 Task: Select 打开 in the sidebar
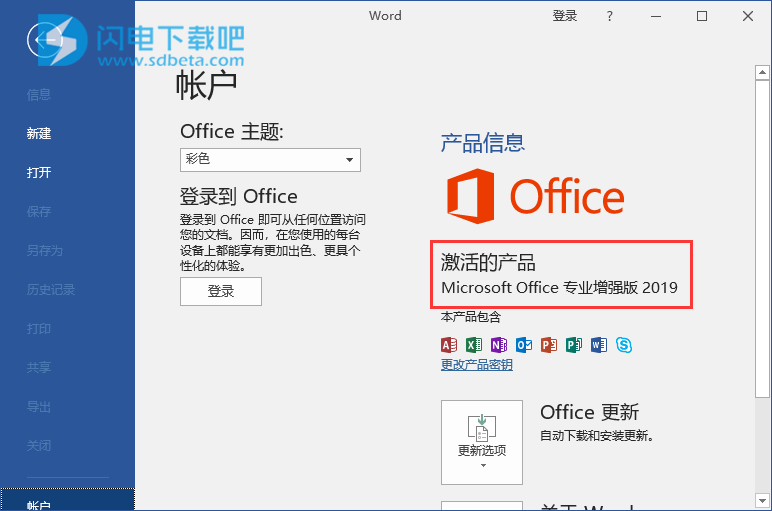click(x=39, y=172)
